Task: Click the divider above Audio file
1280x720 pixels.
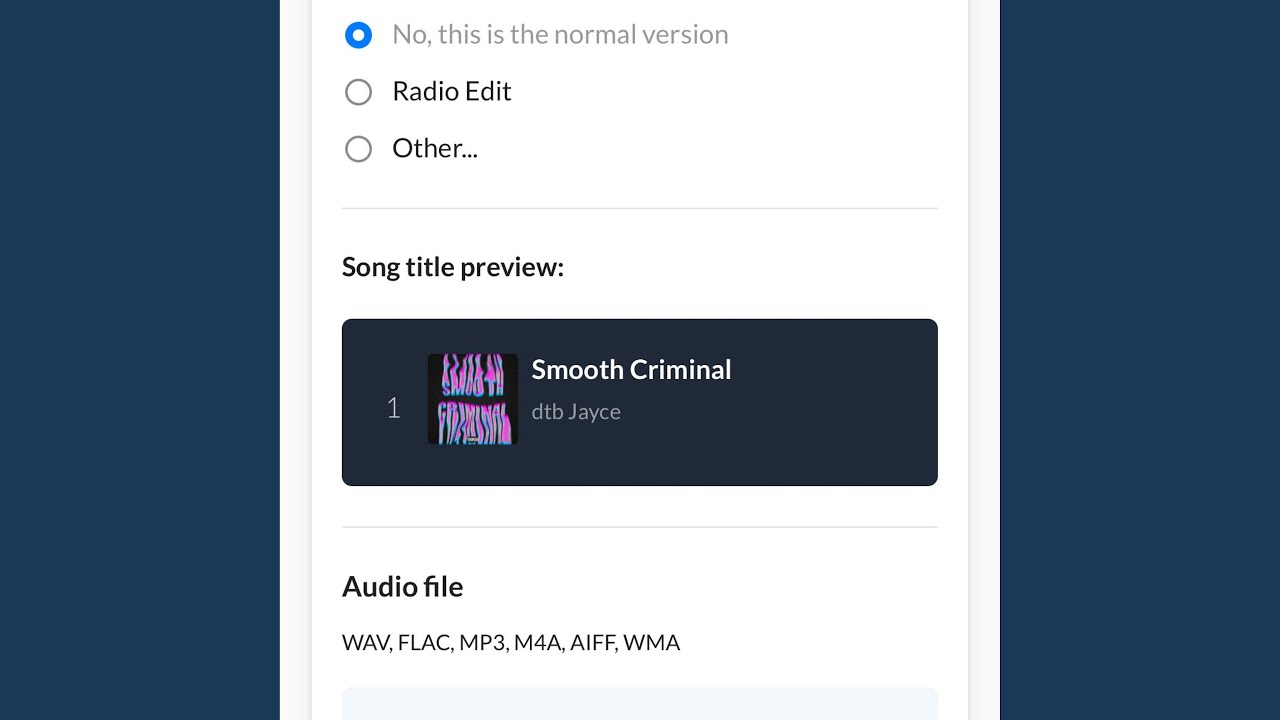Action: pyautogui.click(x=640, y=527)
